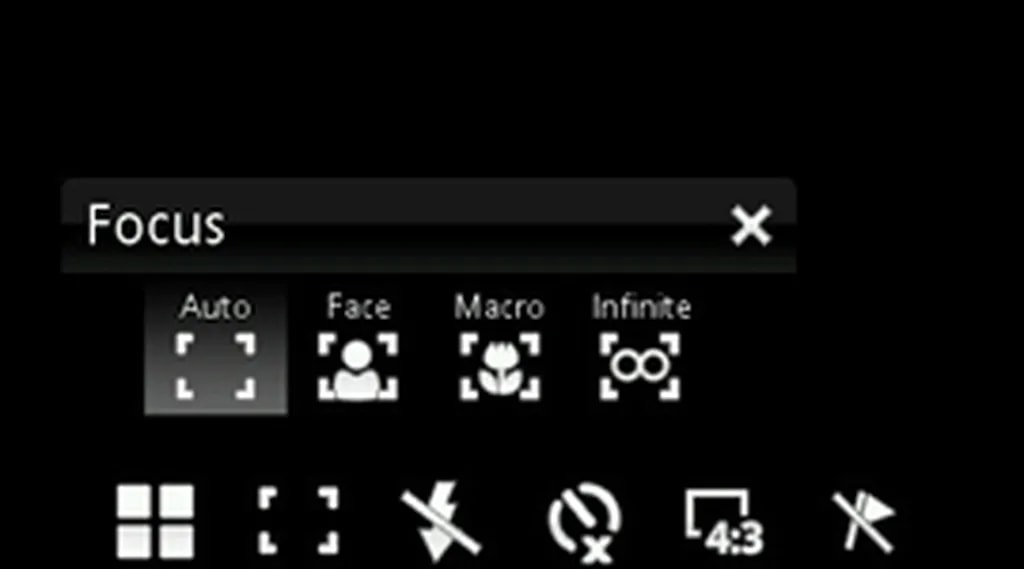Click the Infinite label text

click(x=641, y=306)
